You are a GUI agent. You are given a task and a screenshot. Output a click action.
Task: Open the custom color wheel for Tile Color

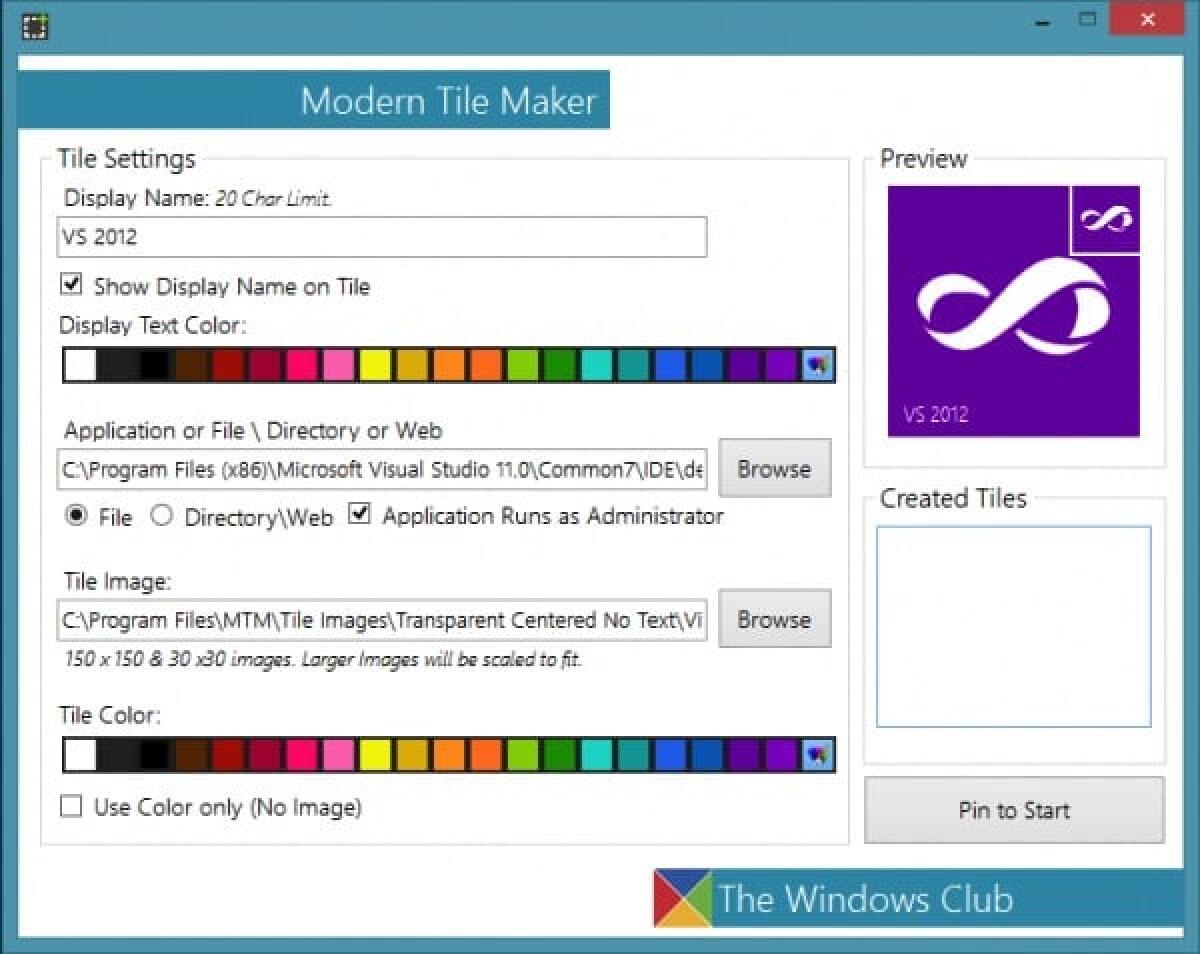coord(817,755)
